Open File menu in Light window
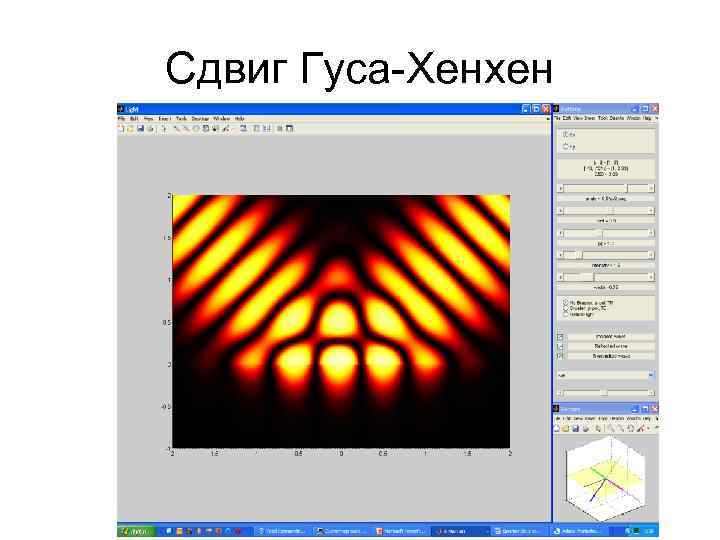Image resolution: width=720 pixels, height=540 pixels. point(121,118)
